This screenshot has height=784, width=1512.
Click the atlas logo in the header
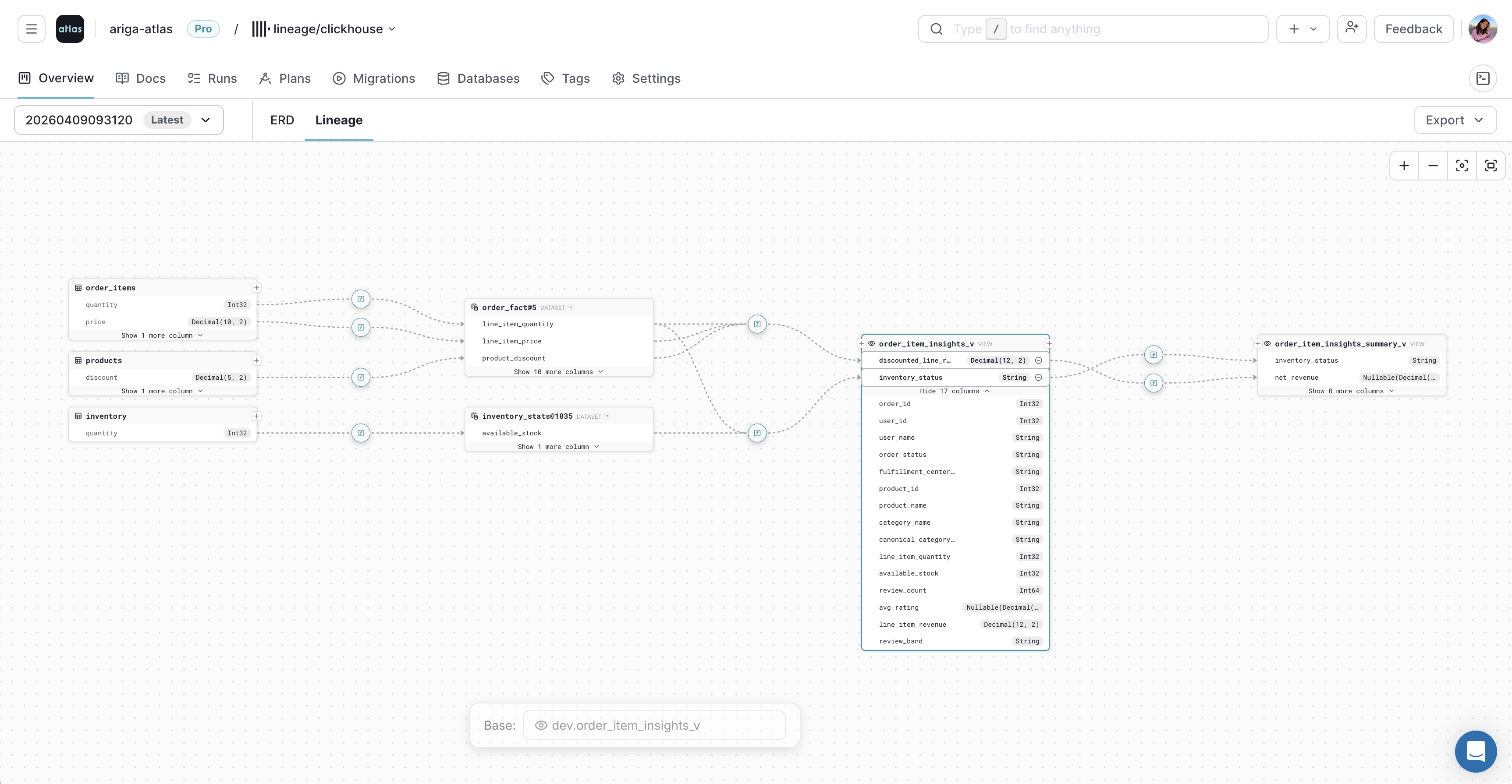point(70,28)
